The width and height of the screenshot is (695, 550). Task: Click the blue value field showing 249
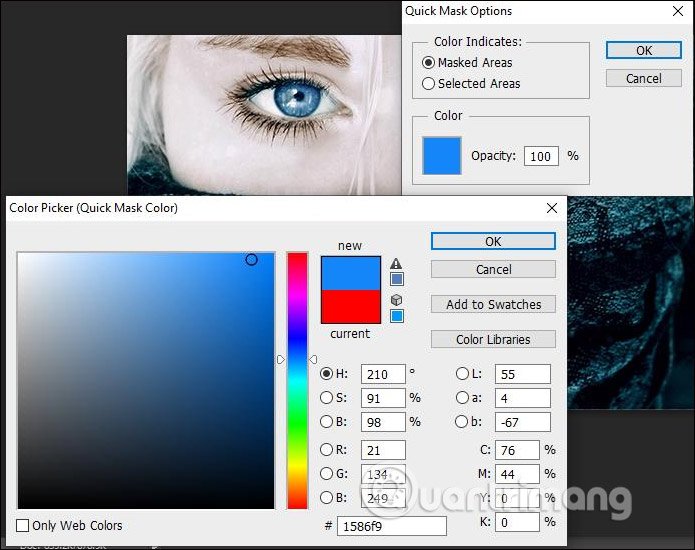coord(383,498)
